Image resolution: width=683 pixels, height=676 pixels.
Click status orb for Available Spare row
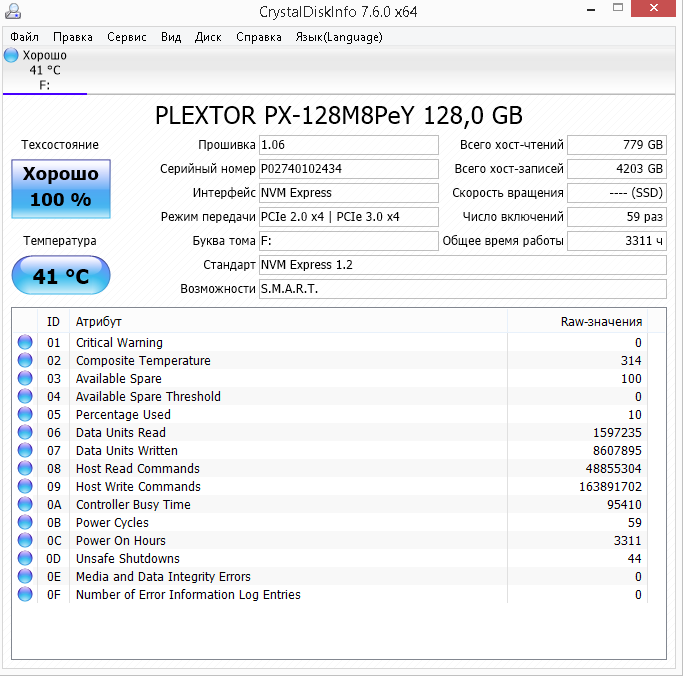pos(25,378)
